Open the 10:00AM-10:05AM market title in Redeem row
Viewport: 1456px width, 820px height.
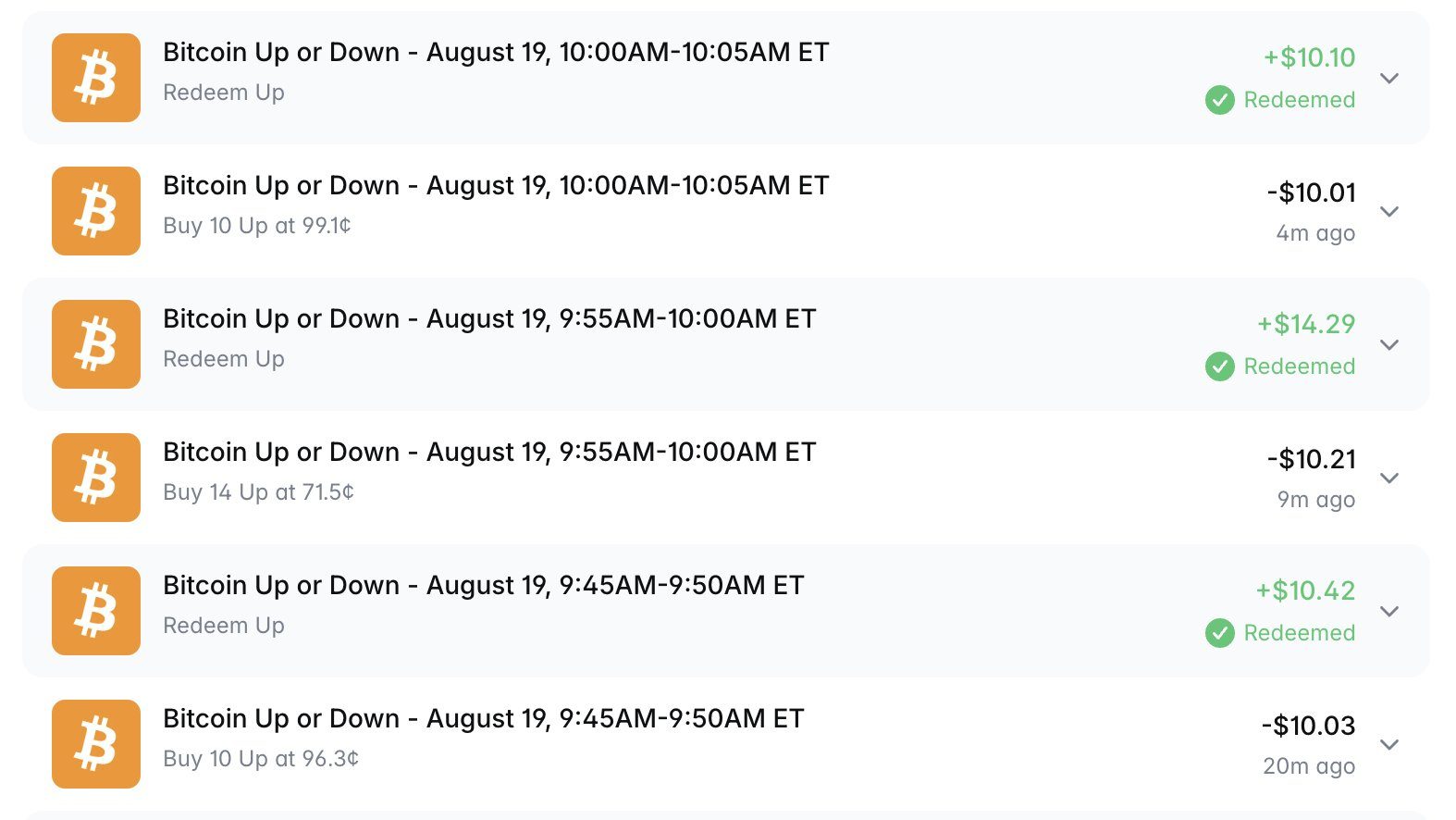tap(496, 53)
